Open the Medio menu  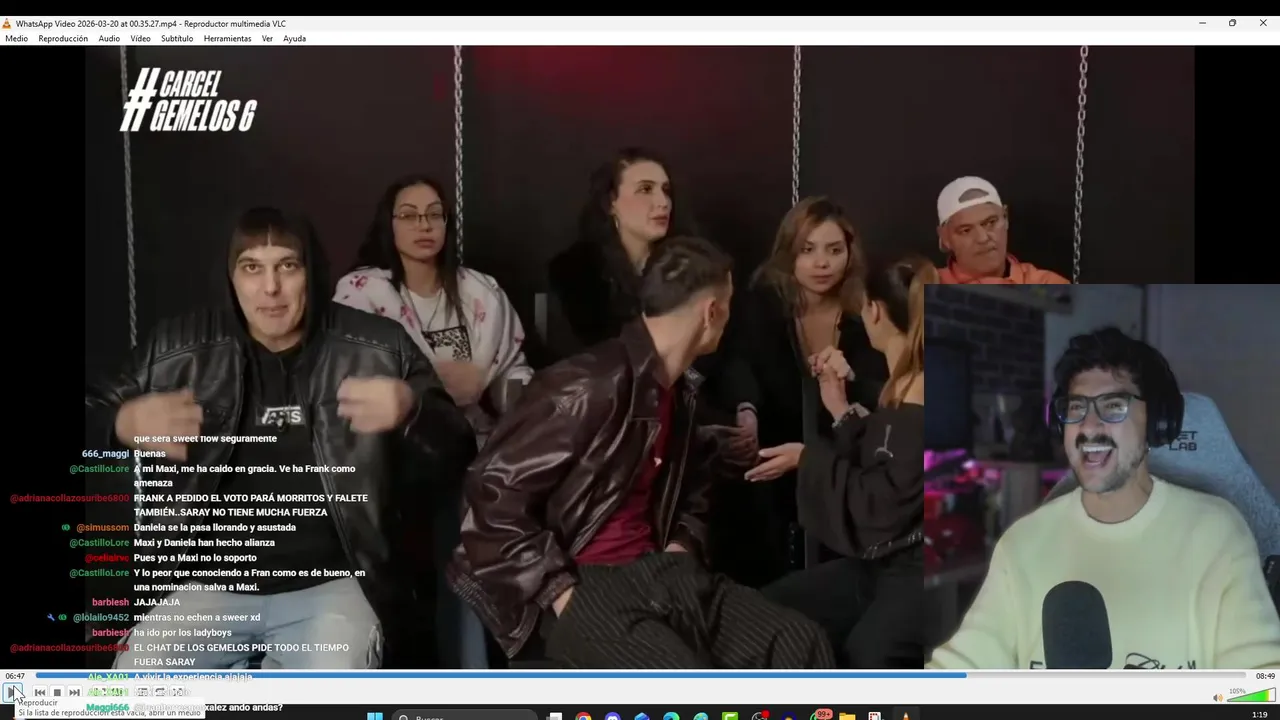point(16,39)
